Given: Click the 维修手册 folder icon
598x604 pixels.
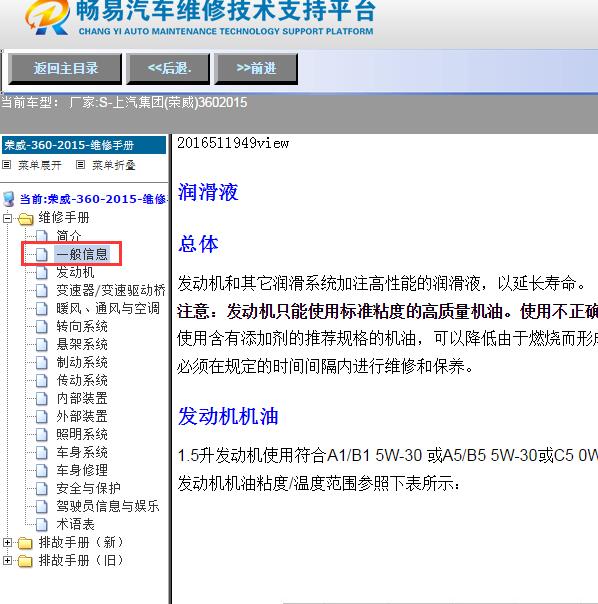Looking at the screenshot, I should point(25,219).
